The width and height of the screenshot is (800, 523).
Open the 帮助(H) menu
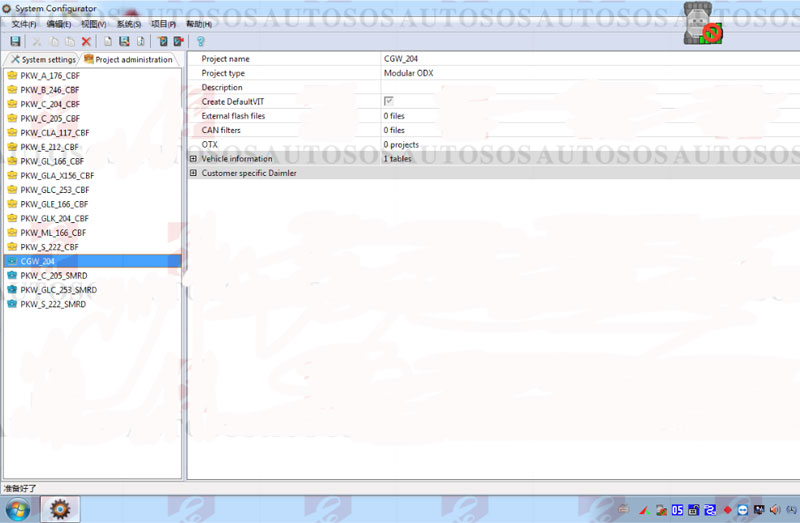coord(198,24)
